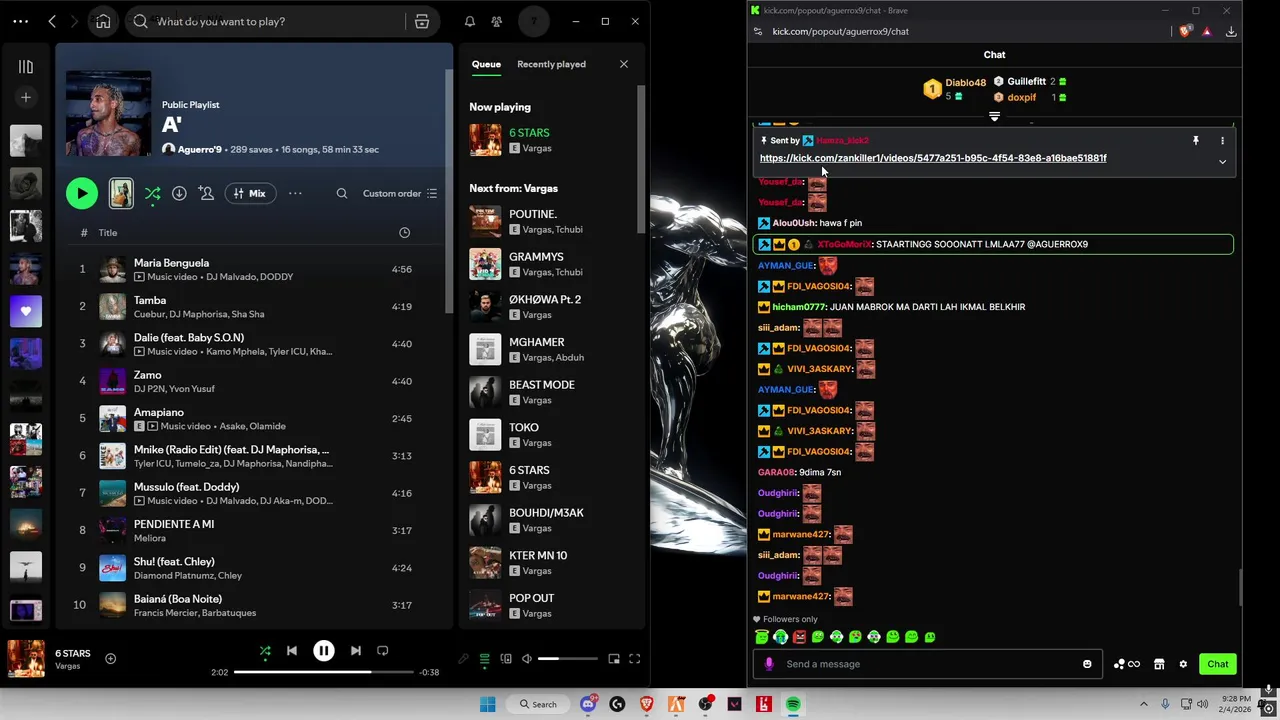Image resolution: width=1280 pixels, height=720 pixels.
Task: Pause the current track in Spotify
Action: click(324, 651)
